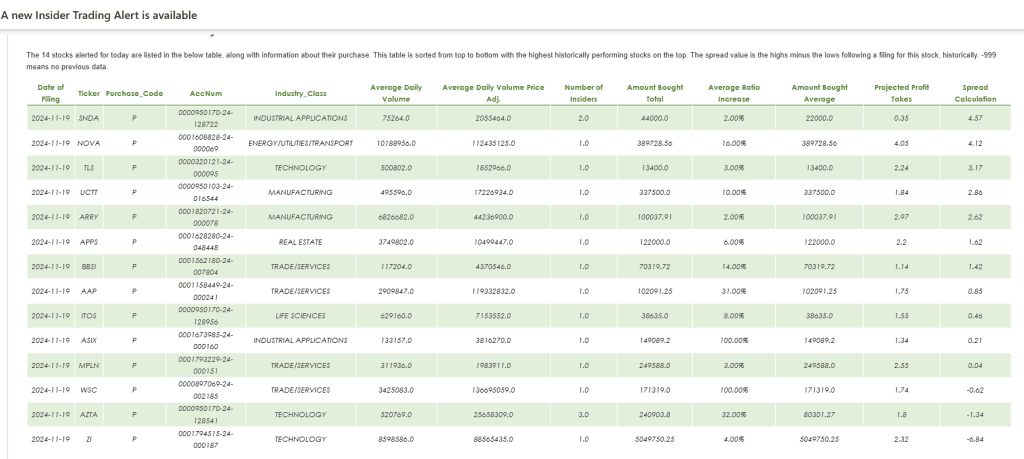
Task: Click the Amount Bought Total header
Action: tap(655, 93)
